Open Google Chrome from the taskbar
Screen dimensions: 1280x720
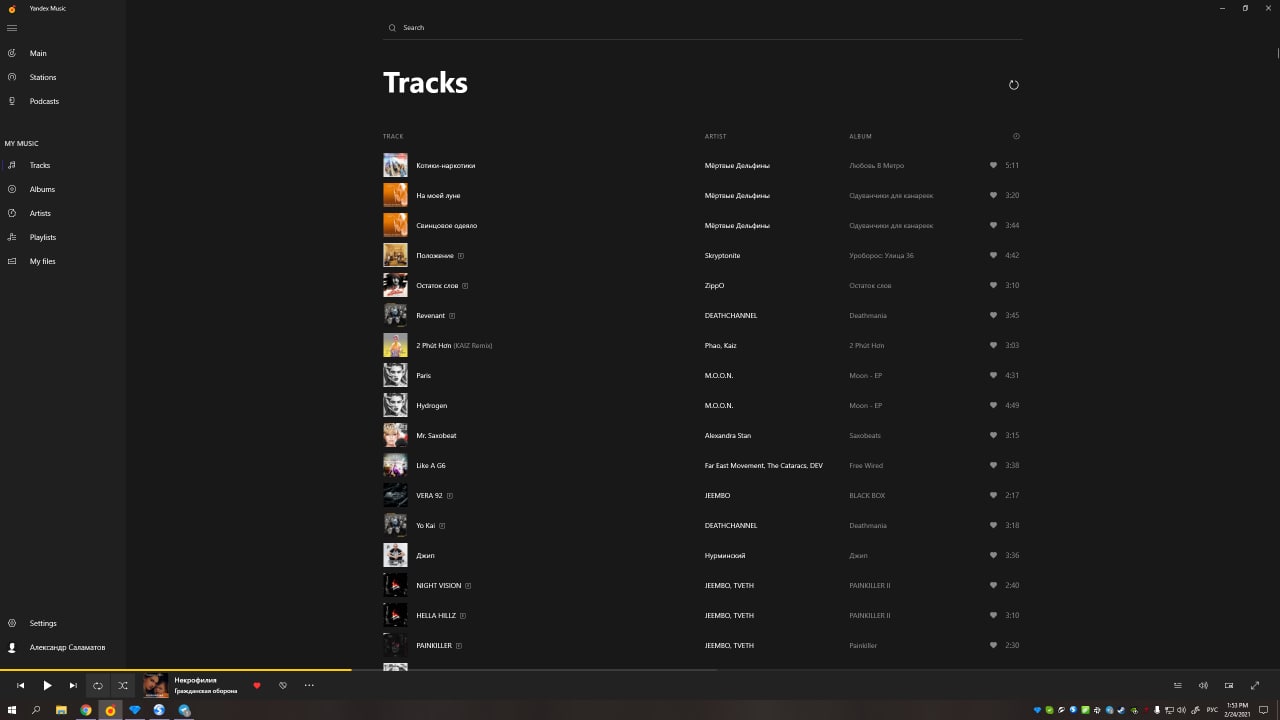(x=86, y=710)
